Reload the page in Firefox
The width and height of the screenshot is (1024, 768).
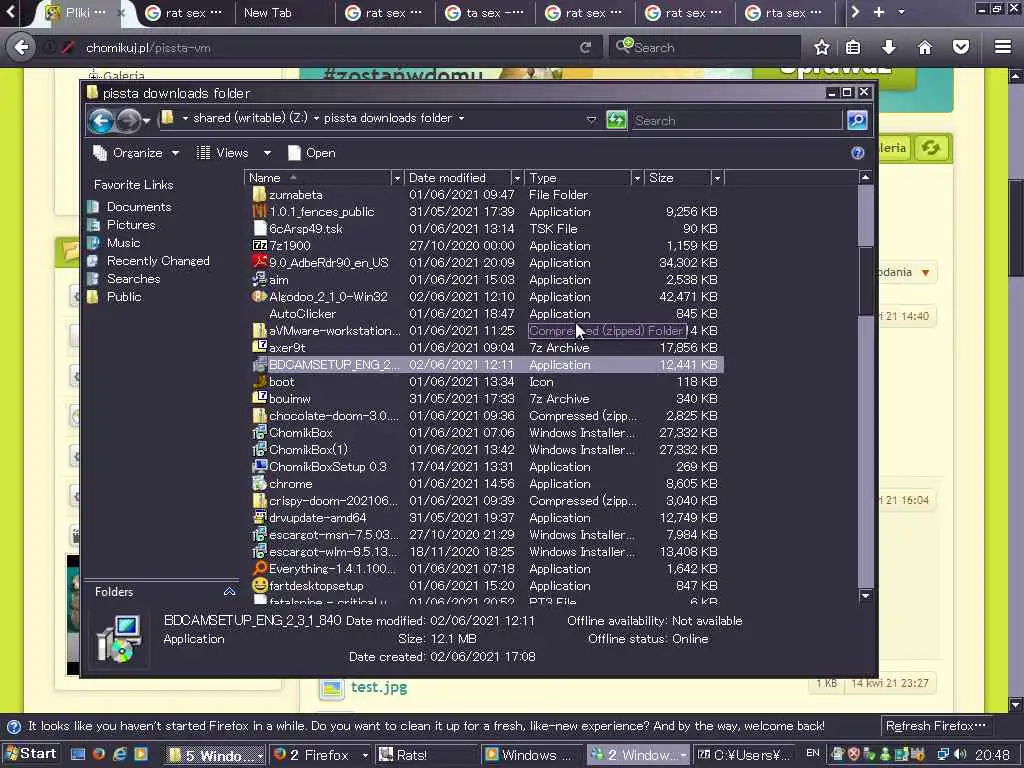coord(586,47)
